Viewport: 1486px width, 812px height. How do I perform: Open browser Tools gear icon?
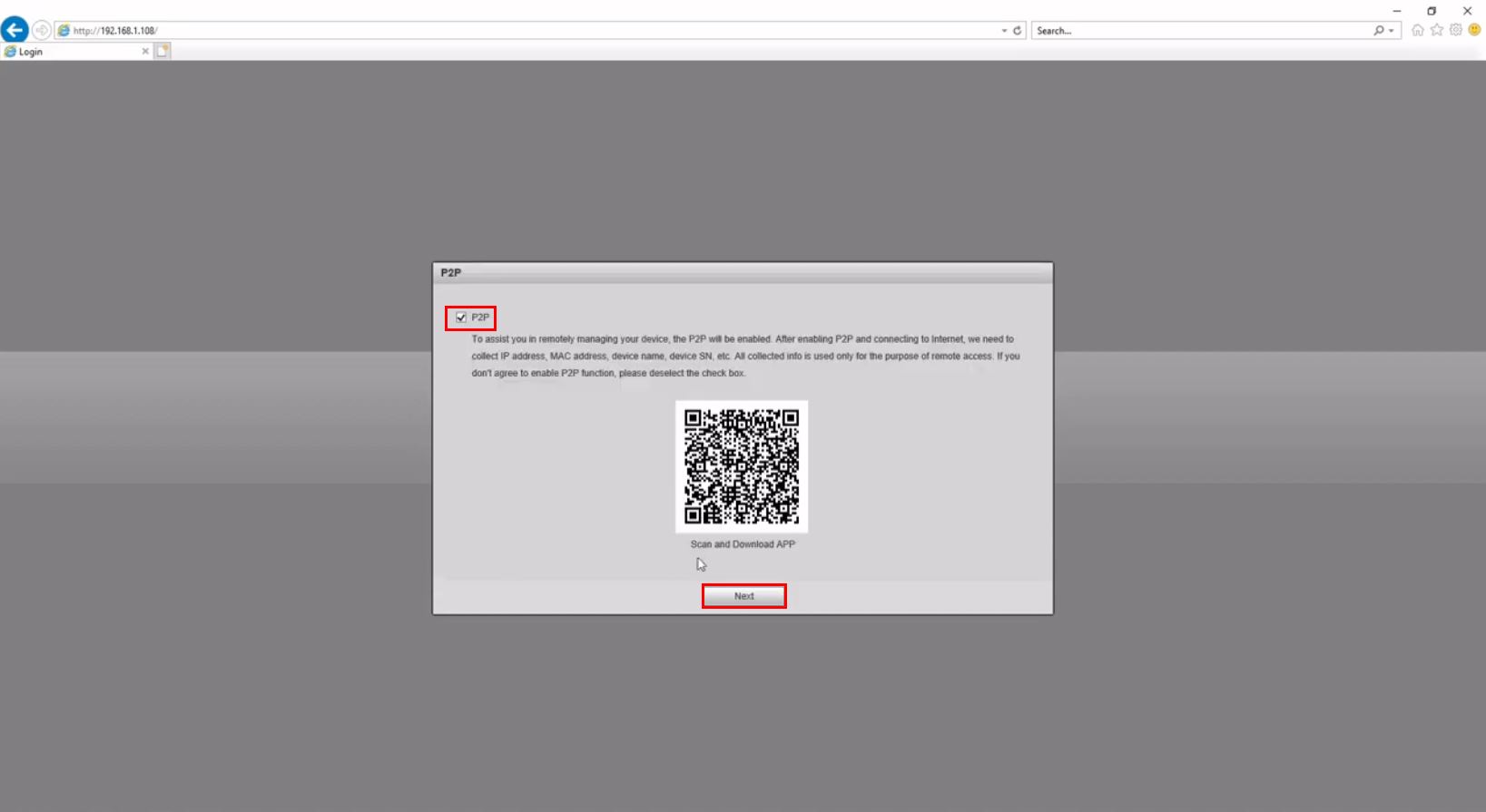coord(1456,30)
